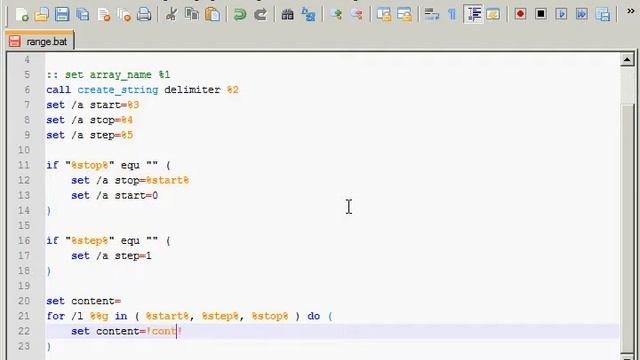This screenshot has height=360, width=640.
Task: Click "%stop%" in the for loop range
Action: (x=270, y=316)
